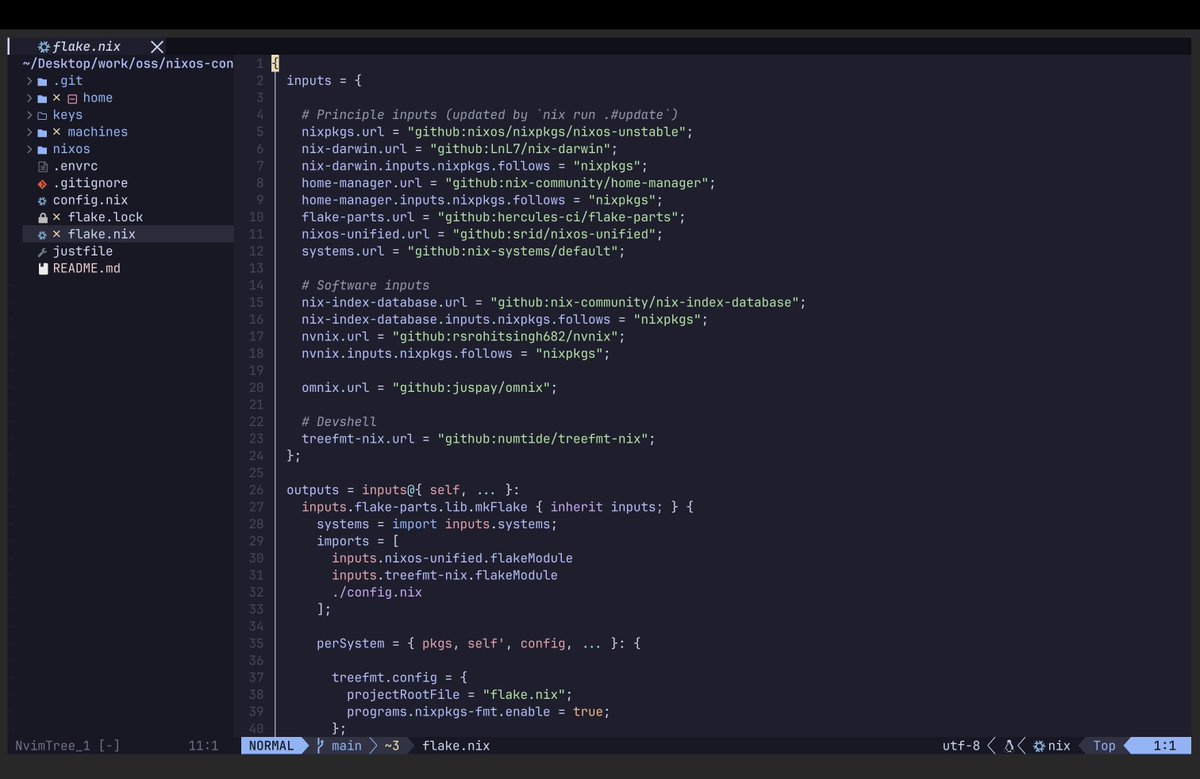Click 'outputs' on line 26

pos(313,490)
